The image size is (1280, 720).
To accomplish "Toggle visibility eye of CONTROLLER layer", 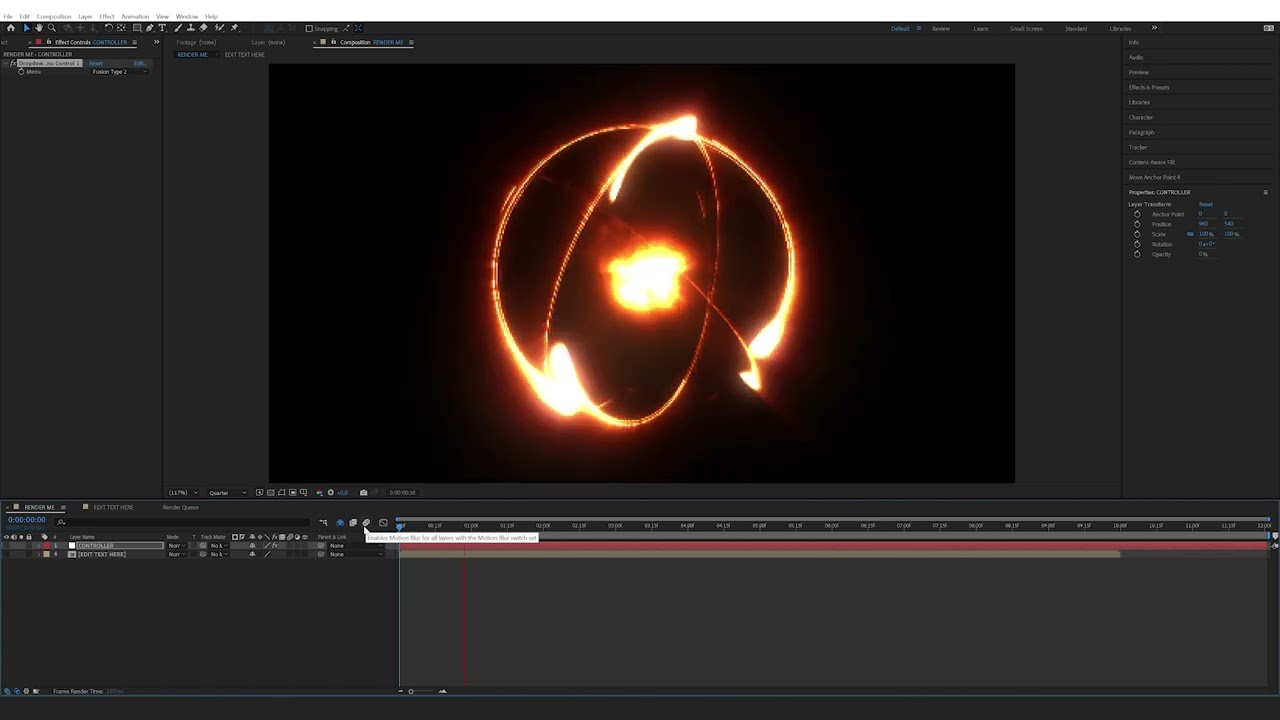I will coord(6,546).
